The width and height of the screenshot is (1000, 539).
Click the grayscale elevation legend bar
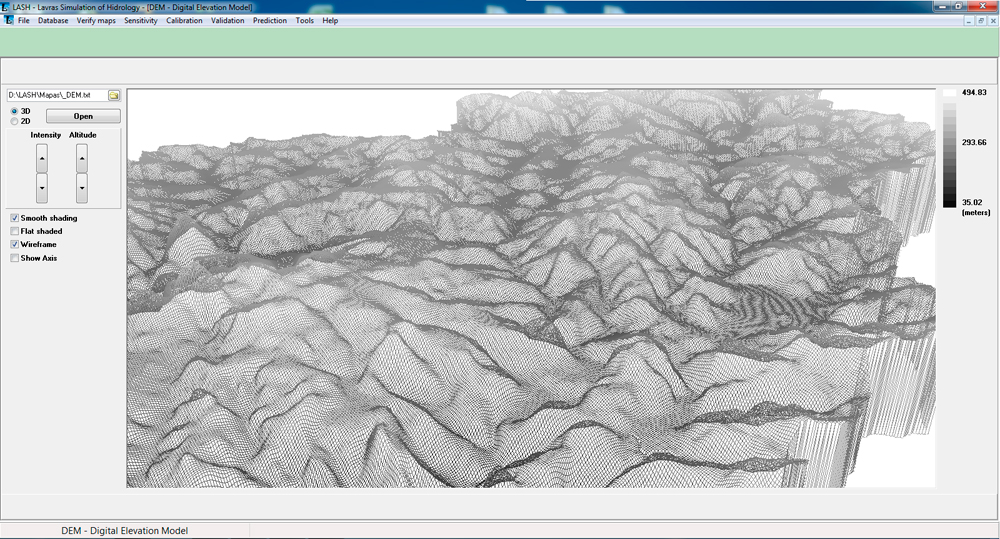949,150
